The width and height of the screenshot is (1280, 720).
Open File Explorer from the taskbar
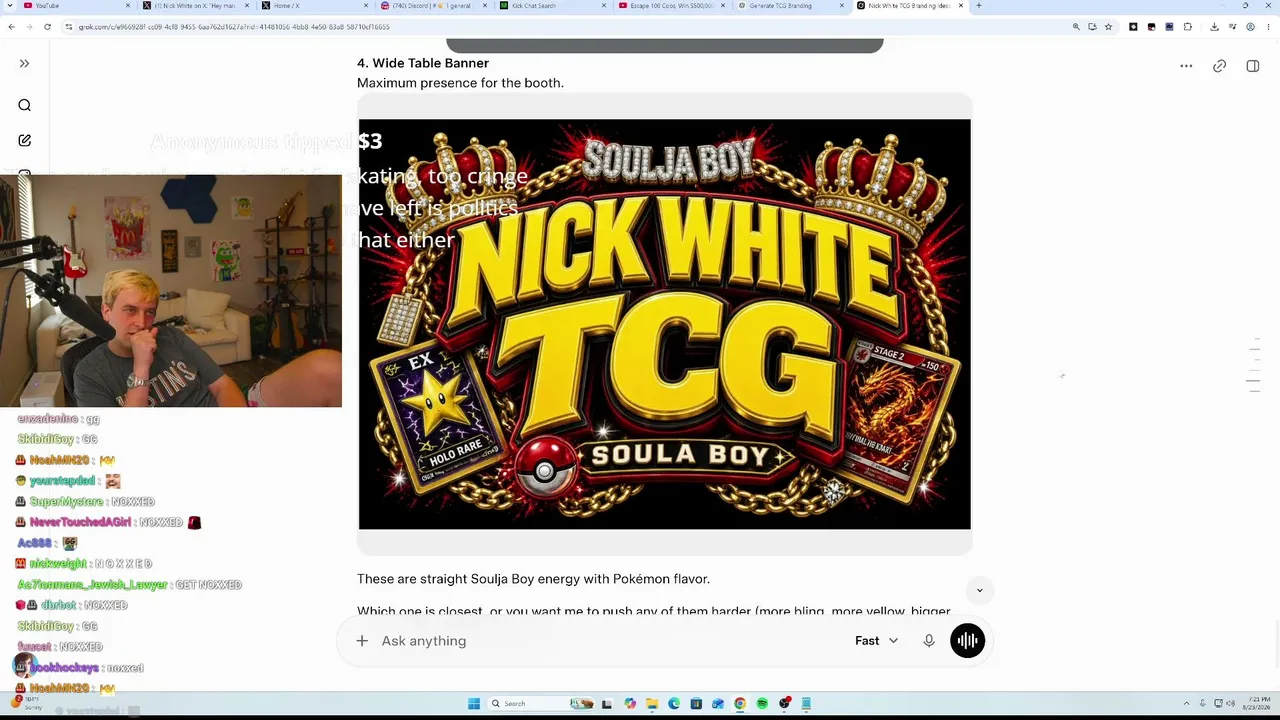coord(652,704)
